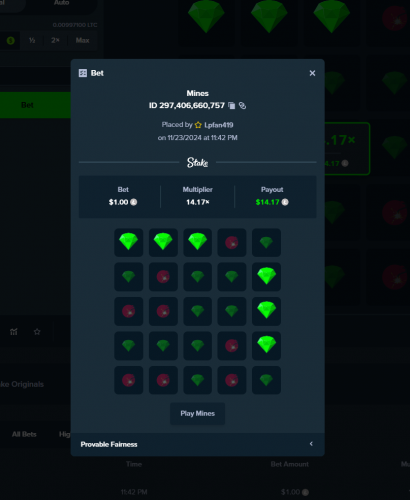
Task: Click bright gem in second row last tile
Action: [x=266, y=277]
